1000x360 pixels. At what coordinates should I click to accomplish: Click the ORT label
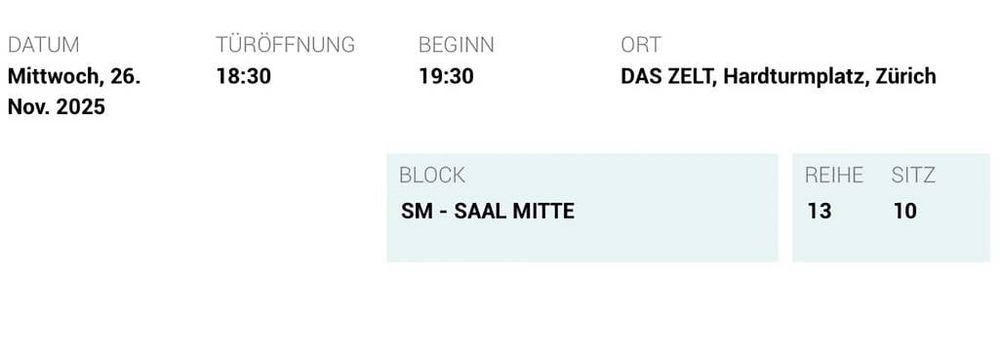(x=641, y=45)
